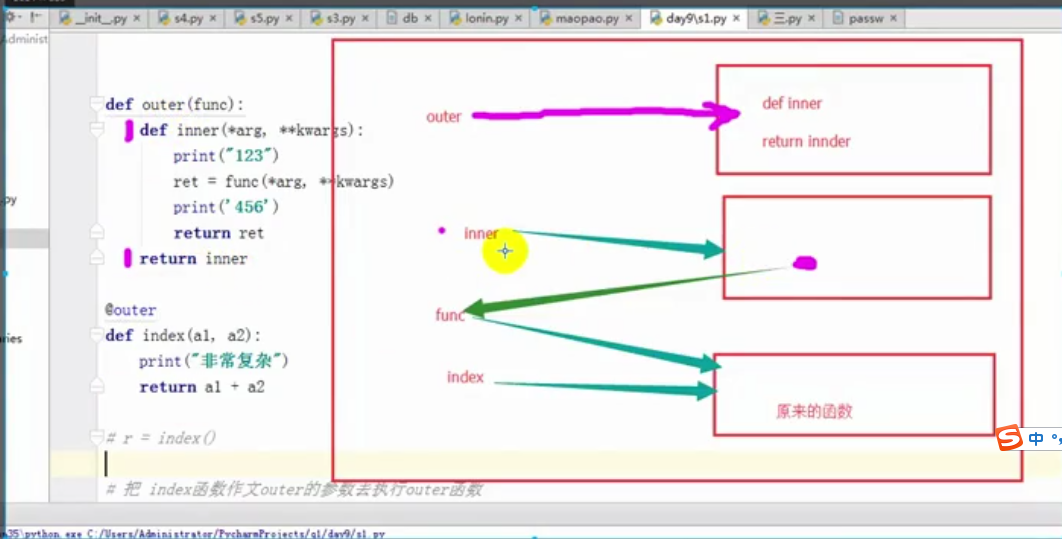Click fold end marker at return inner
This screenshot has height=539, width=1062.
tap(96, 257)
